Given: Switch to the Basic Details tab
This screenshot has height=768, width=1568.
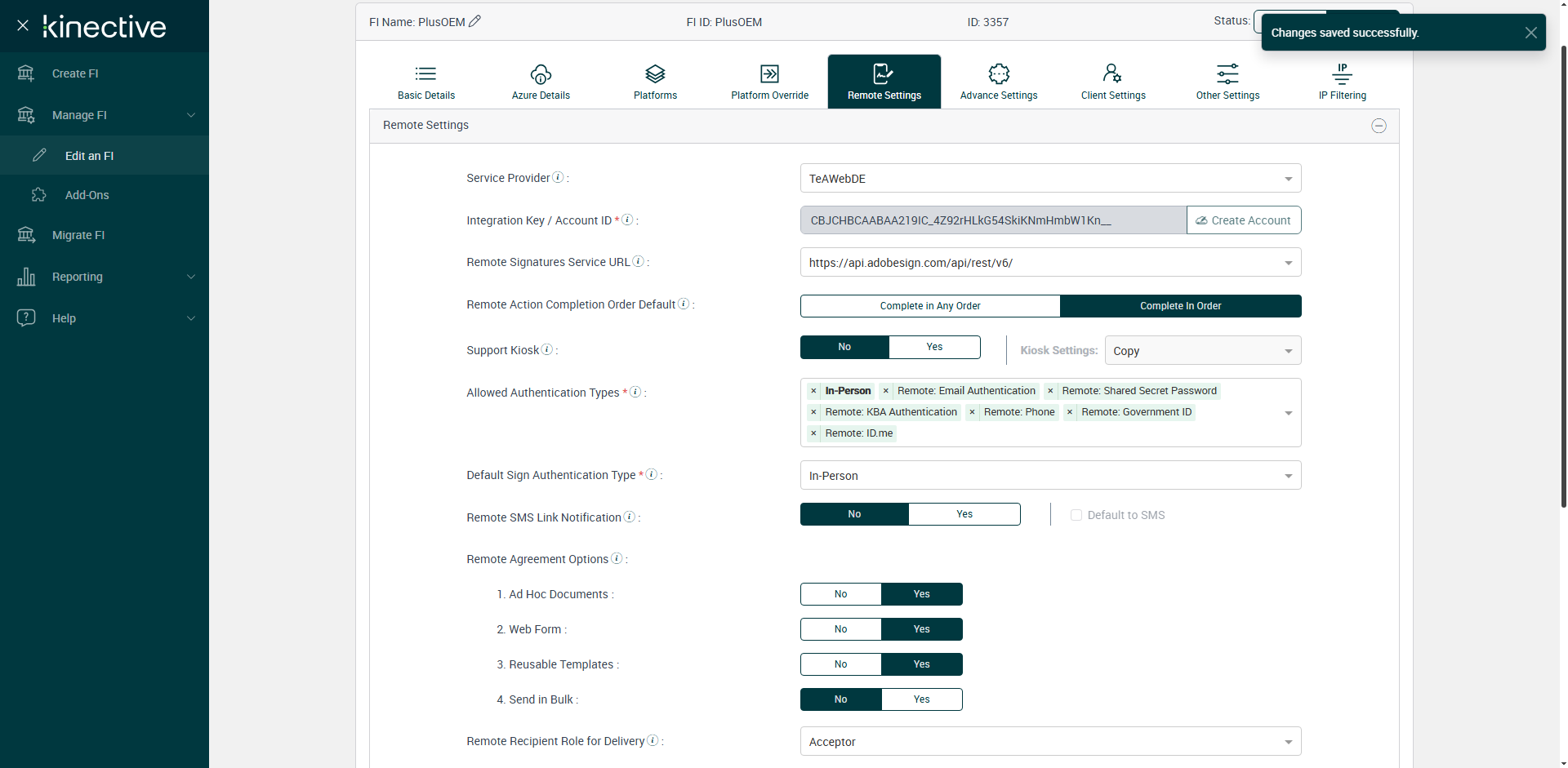Looking at the screenshot, I should pos(426,82).
